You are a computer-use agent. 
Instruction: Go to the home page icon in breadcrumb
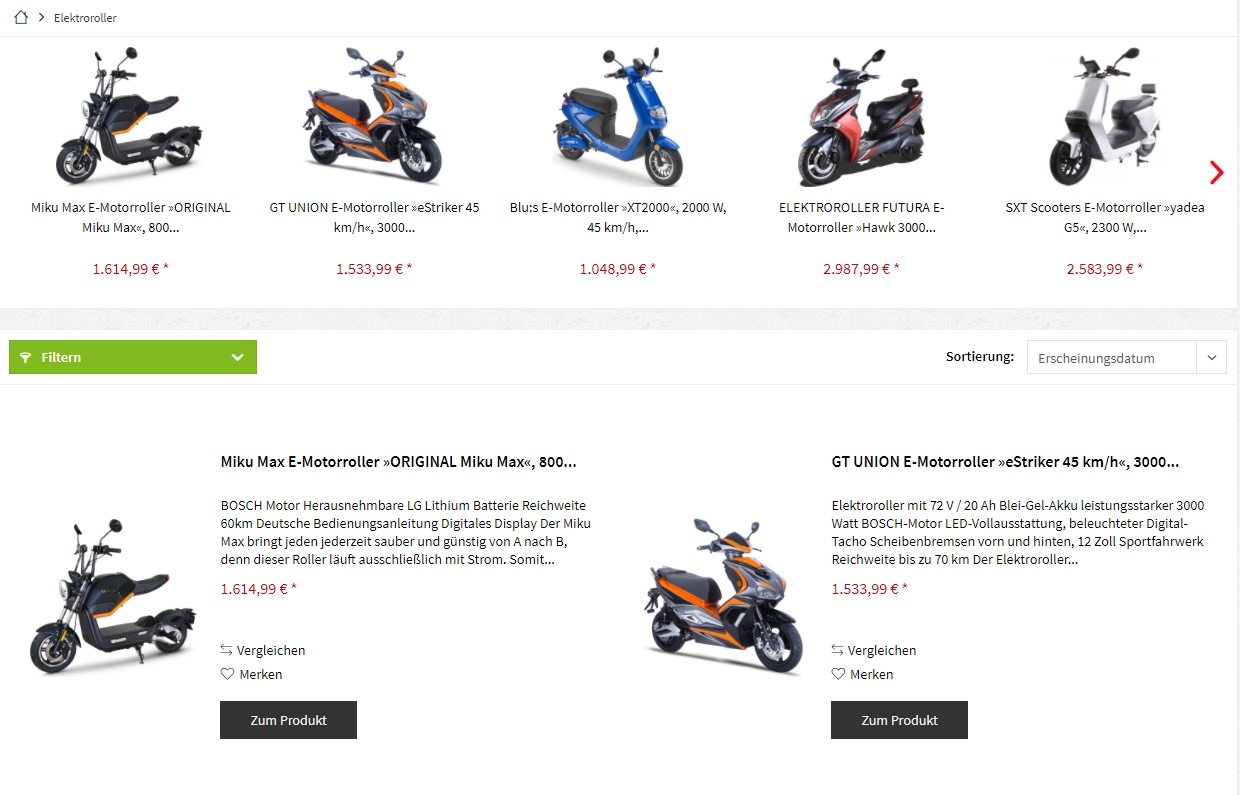click(x=21, y=18)
